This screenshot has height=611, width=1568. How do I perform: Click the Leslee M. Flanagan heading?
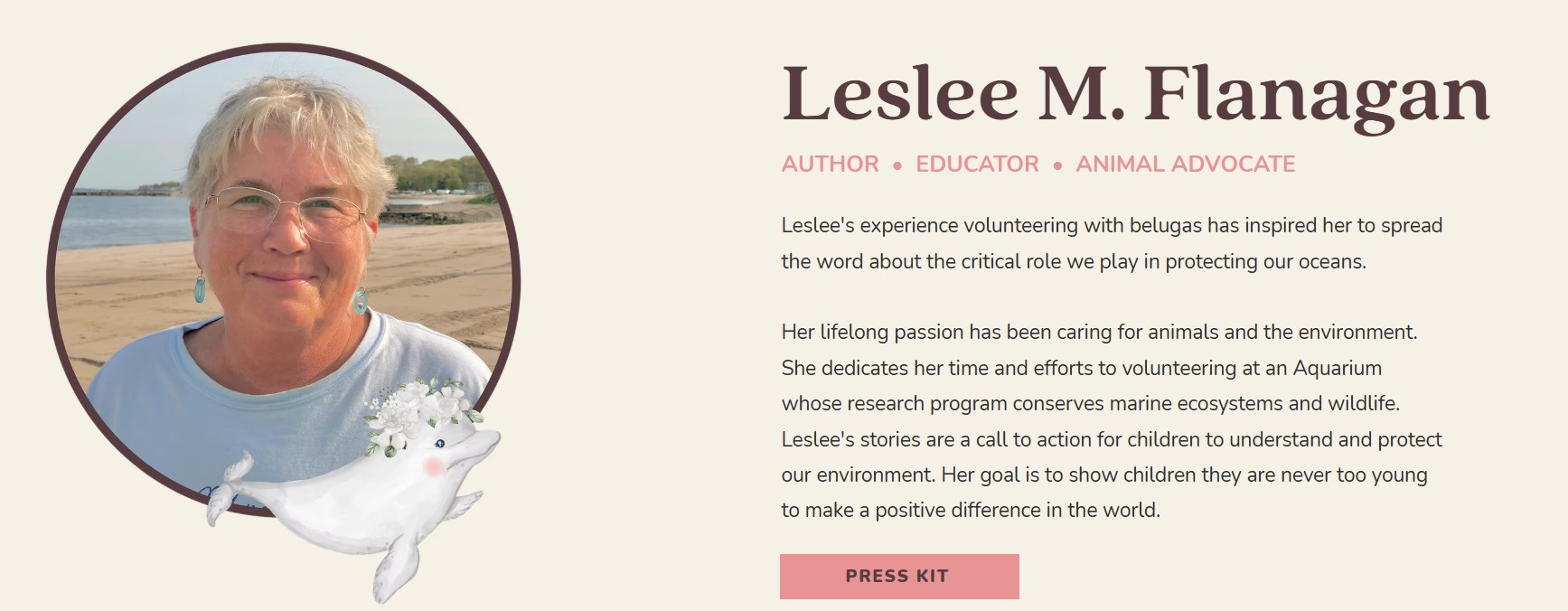point(1135,94)
